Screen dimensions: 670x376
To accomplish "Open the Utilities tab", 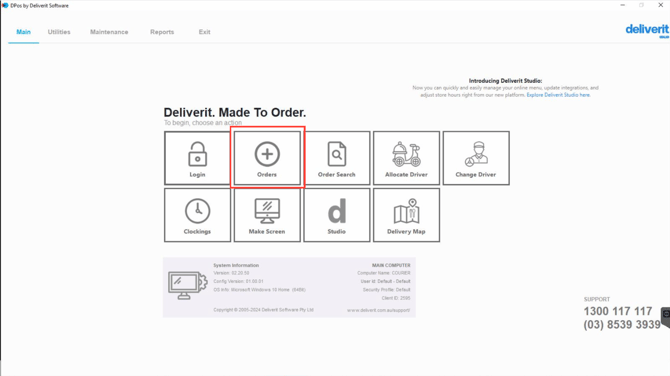I will pyautogui.click(x=59, y=32).
